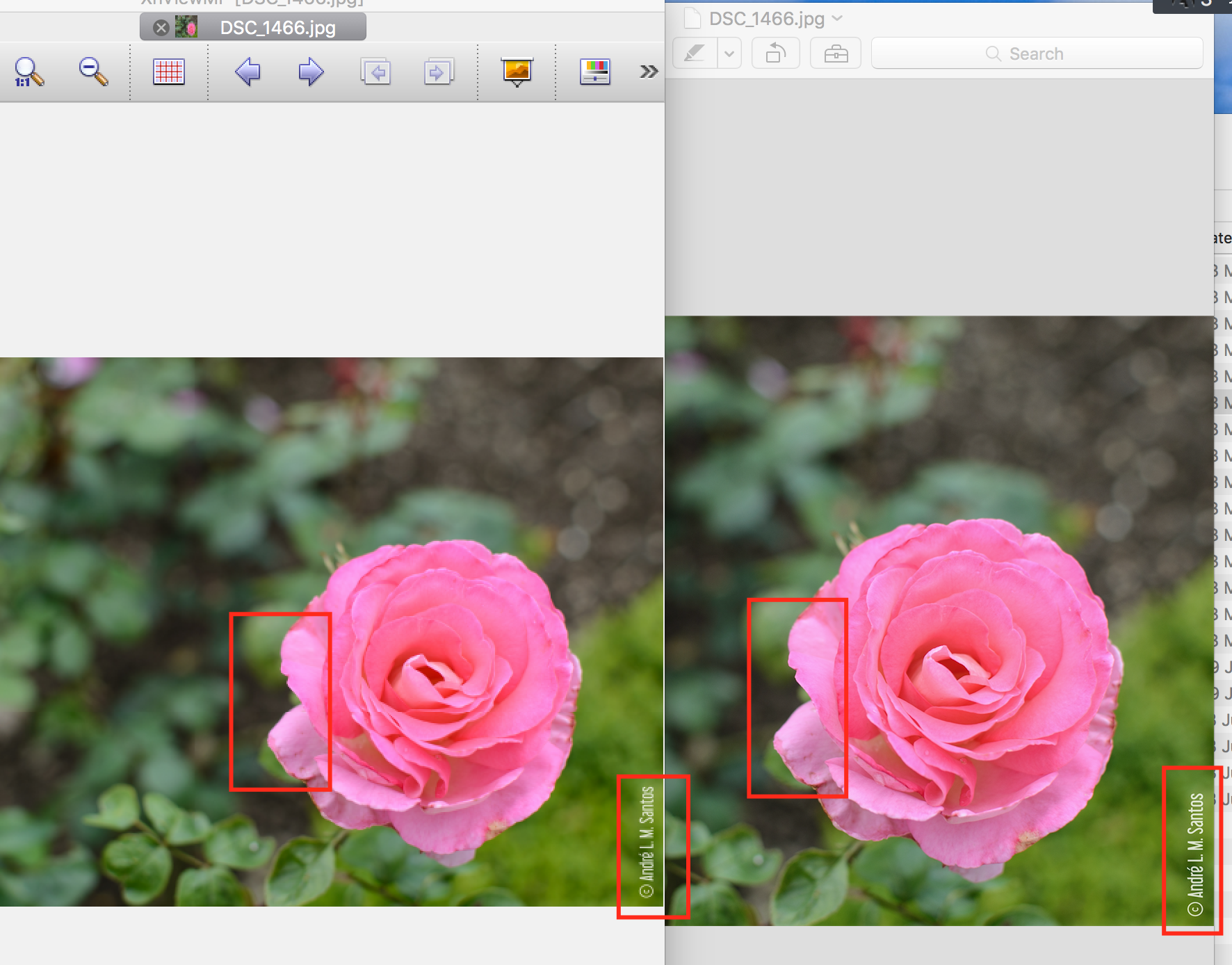The height and width of the screenshot is (965, 1232).
Task: Click the rose thumbnail on the tab
Action: click(186, 28)
